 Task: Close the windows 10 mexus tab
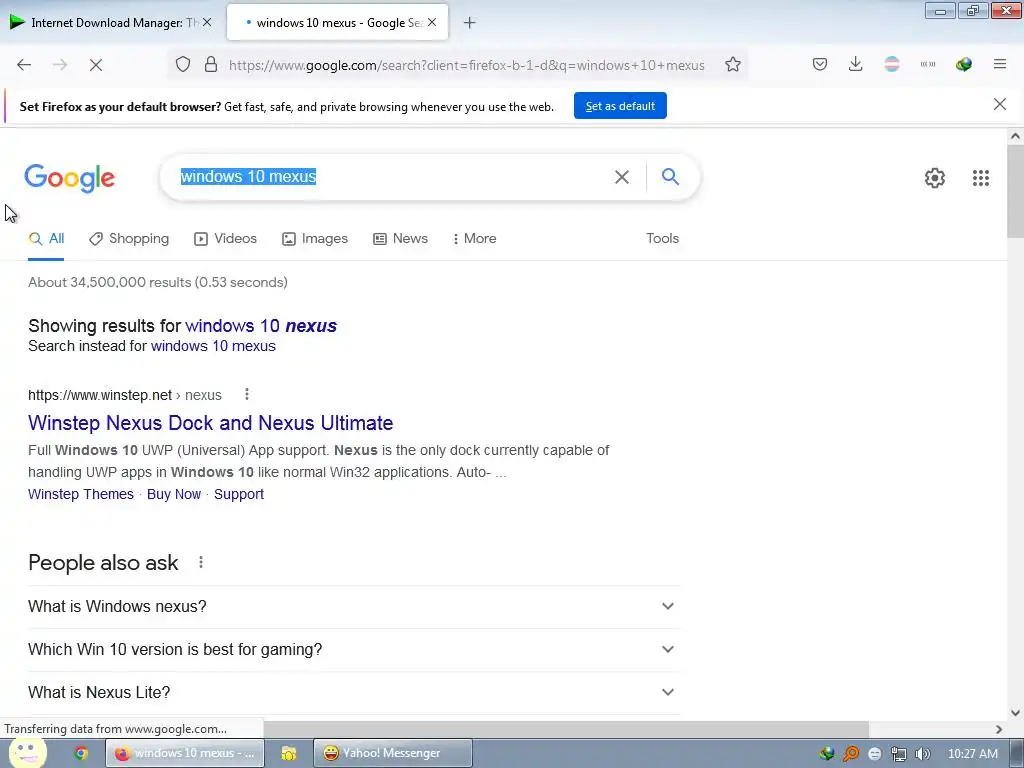pos(432,22)
